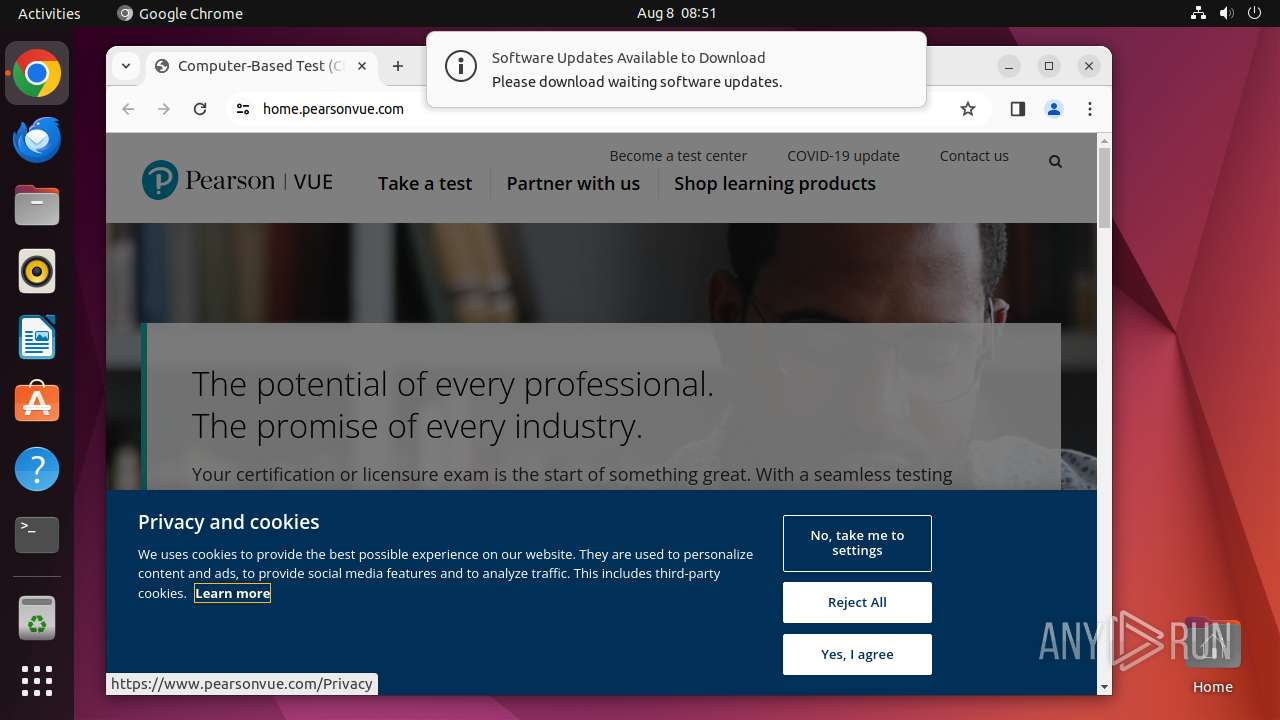The height and width of the screenshot is (720, 1280).
Task: Open a new Chrome tab
Action: (x=398, y=66)
